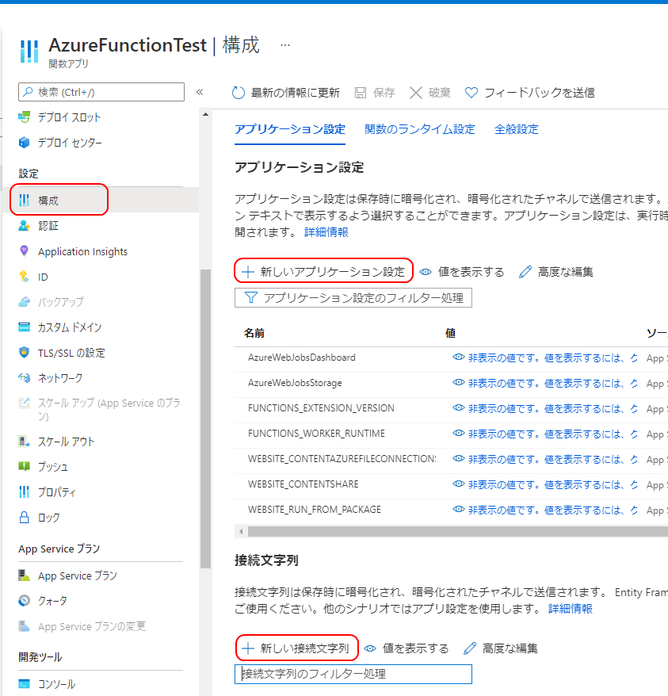668x696 pixels.
Task: Focus the 検索 (Ctrl+/) search box
Action: pyautogui.click(x=101, y=92)
